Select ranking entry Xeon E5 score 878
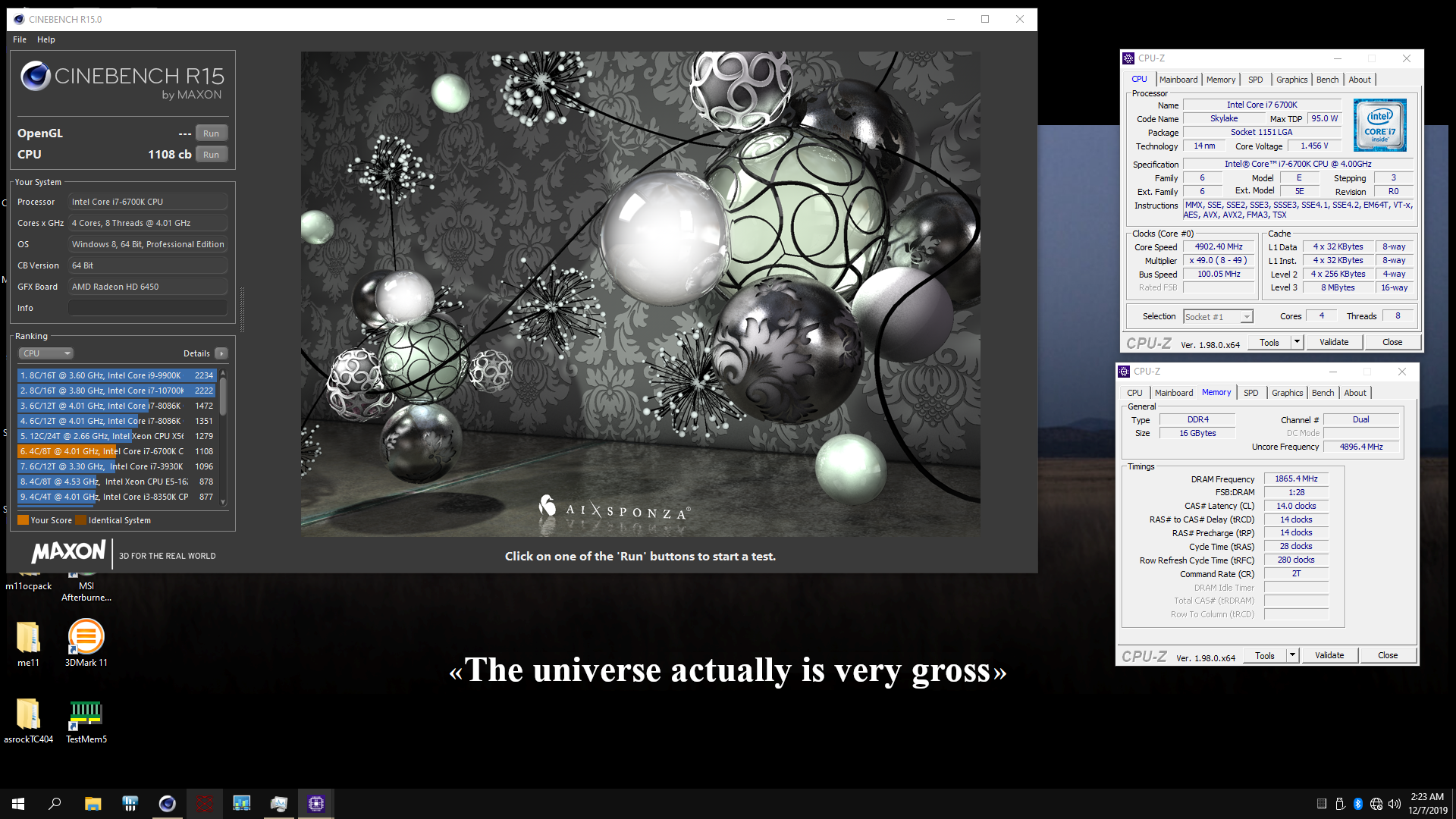The image size is (1456, 819). (117, 482)
